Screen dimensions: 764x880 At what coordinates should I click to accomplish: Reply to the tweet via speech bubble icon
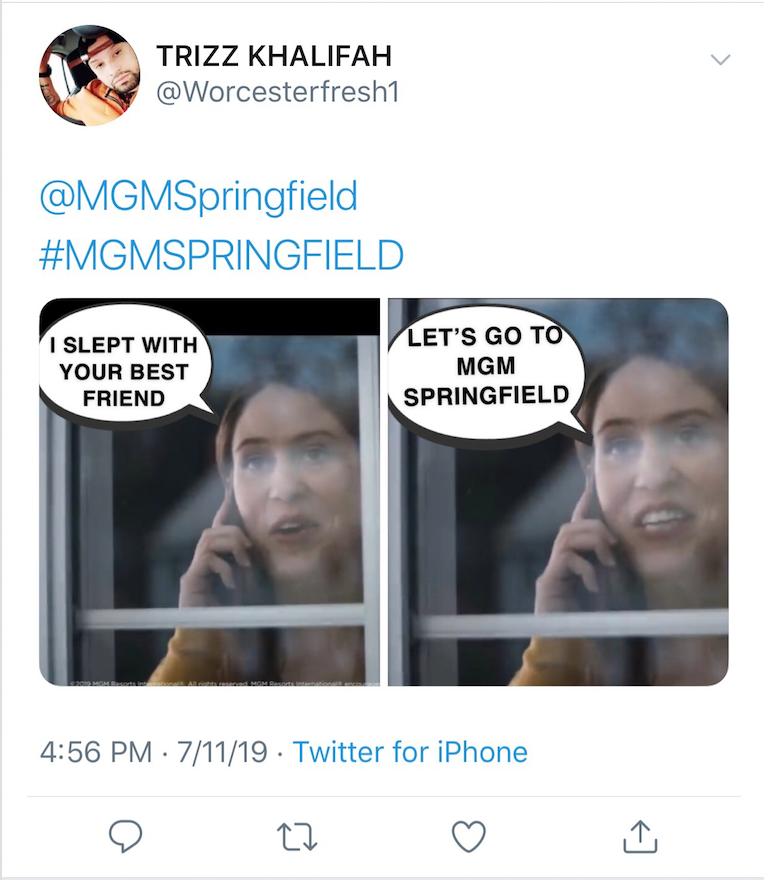coord(125,836)
